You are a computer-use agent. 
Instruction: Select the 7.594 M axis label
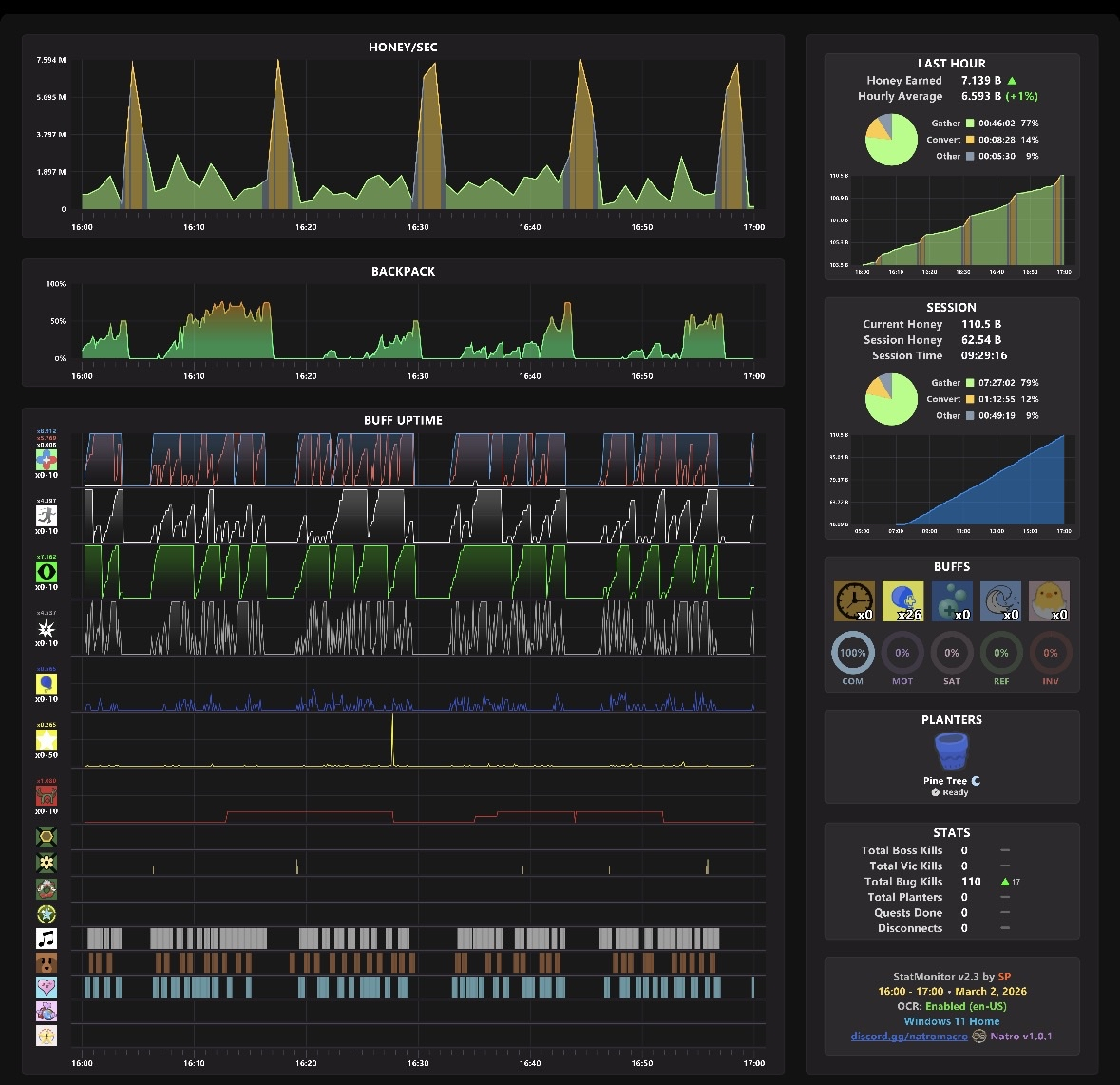pyautogui.click(x=50, y=60)
